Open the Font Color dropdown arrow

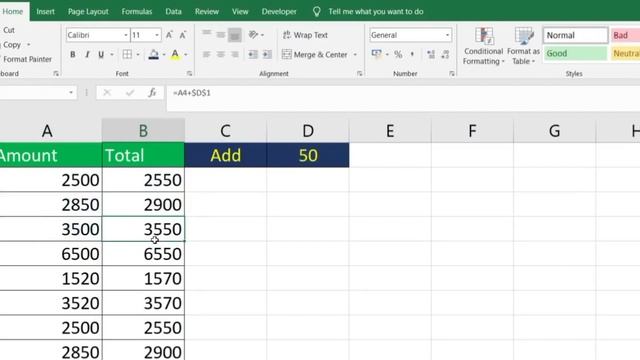click(186, 54)
